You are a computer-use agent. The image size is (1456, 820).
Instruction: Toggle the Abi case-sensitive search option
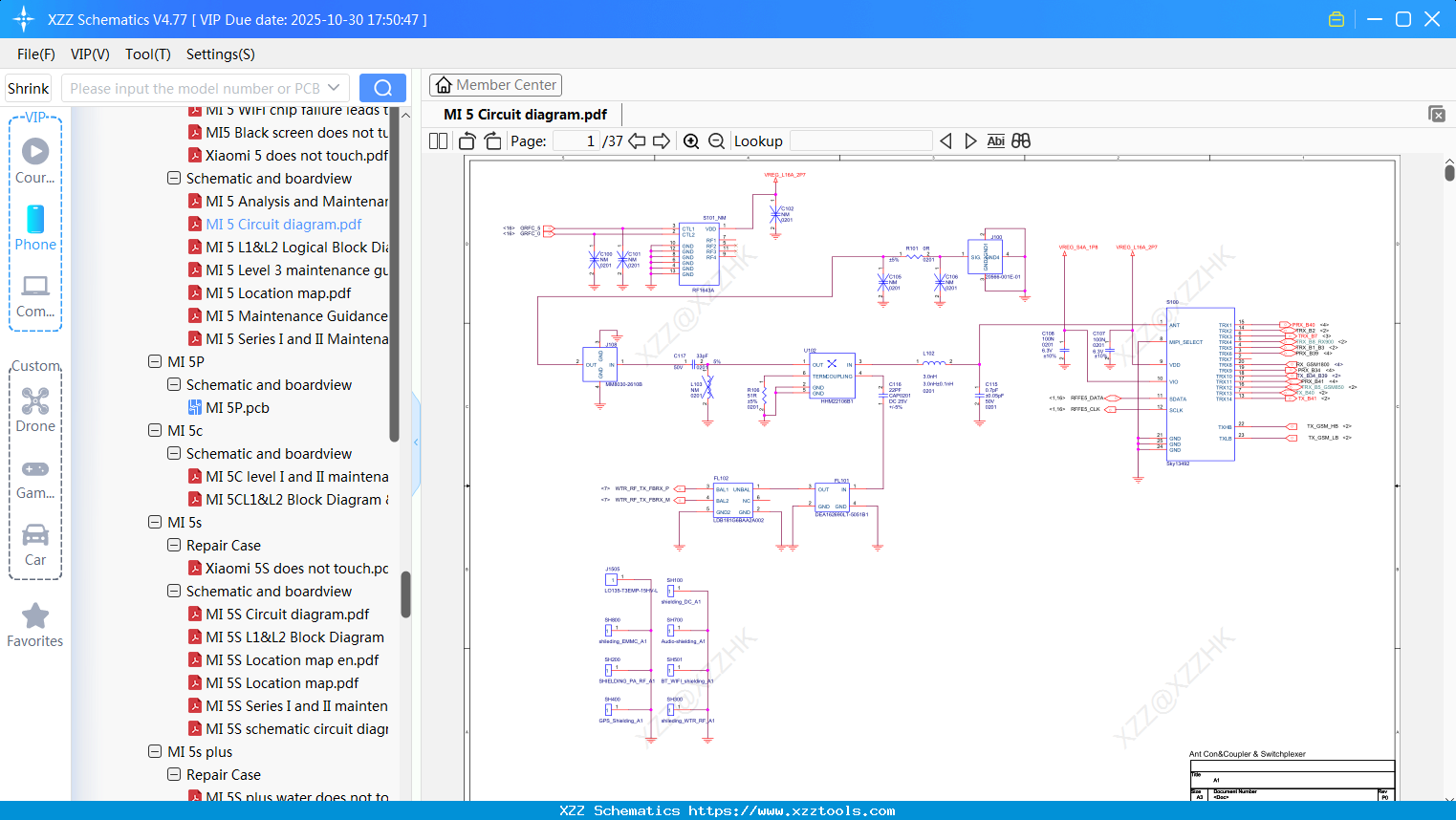tap(996, 140)
